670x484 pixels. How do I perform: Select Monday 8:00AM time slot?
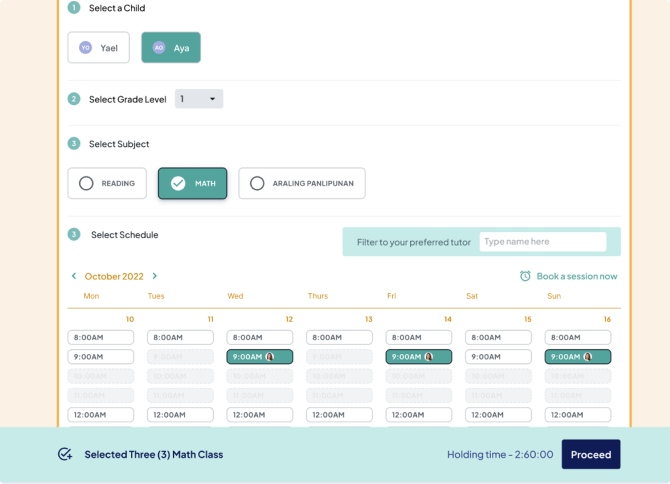(x=101, y=338)
